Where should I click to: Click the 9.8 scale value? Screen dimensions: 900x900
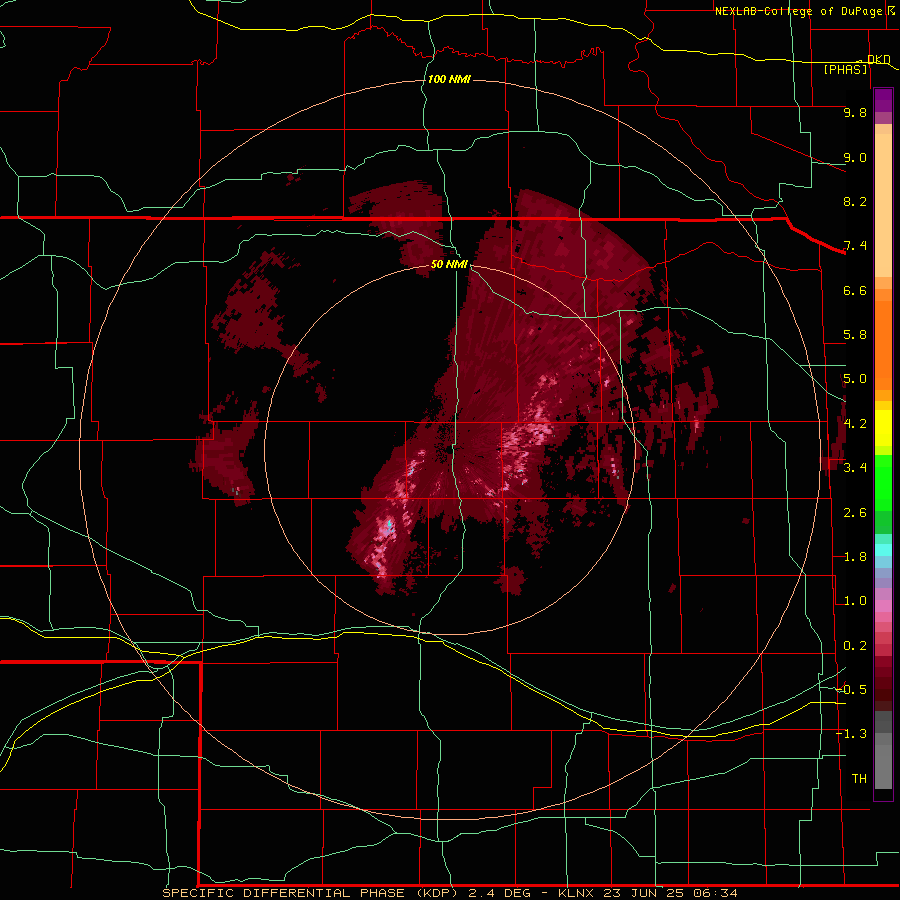coord(855,112)
